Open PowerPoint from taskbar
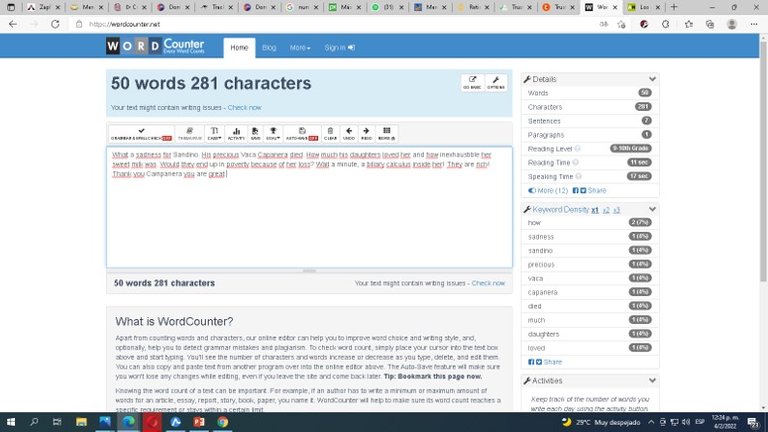Viewport: 768px width, 432px height. coord(199,422)
